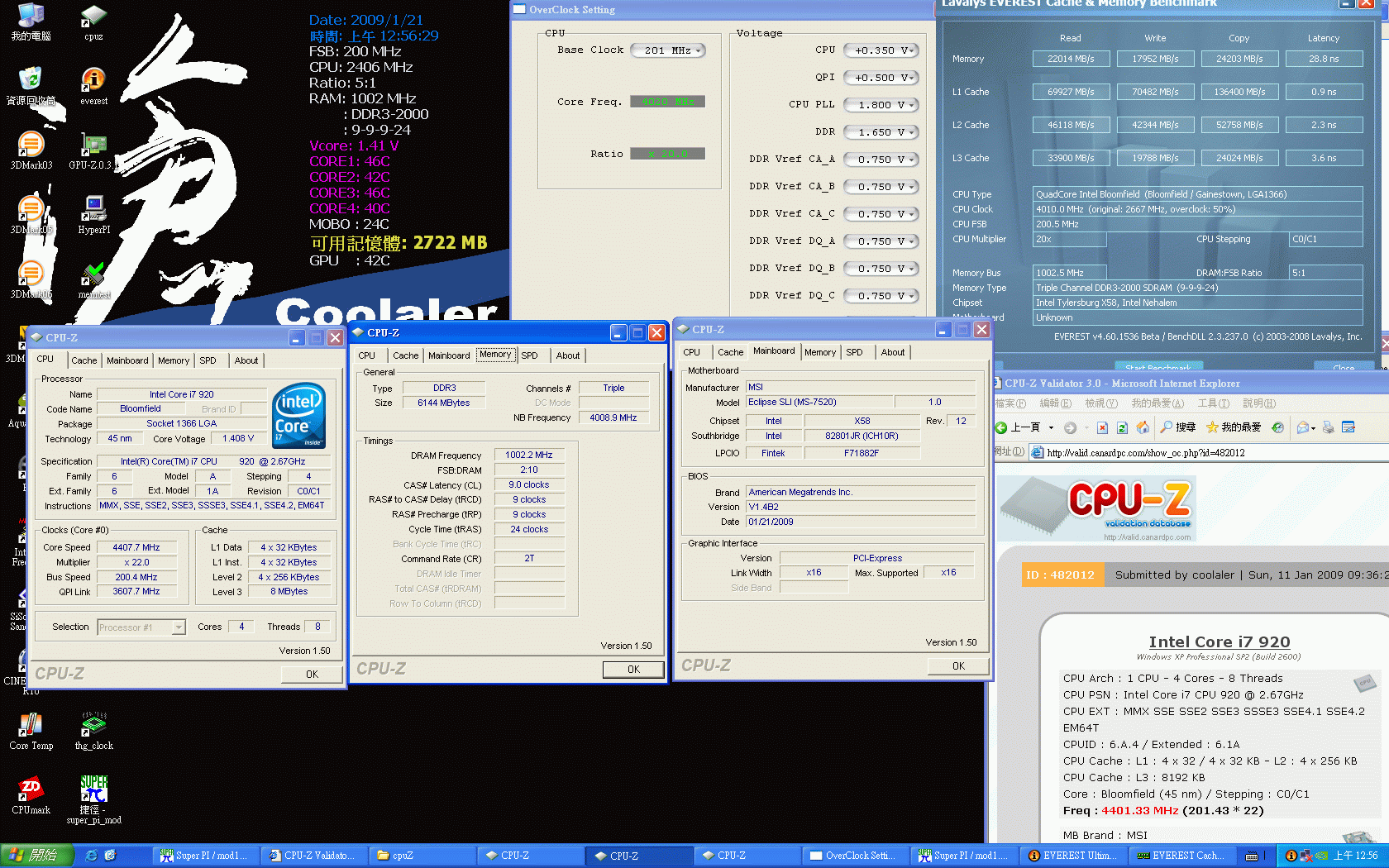
Task: Click the Intel Core i7 920 heading
Action: click(x=1219, y=641)
